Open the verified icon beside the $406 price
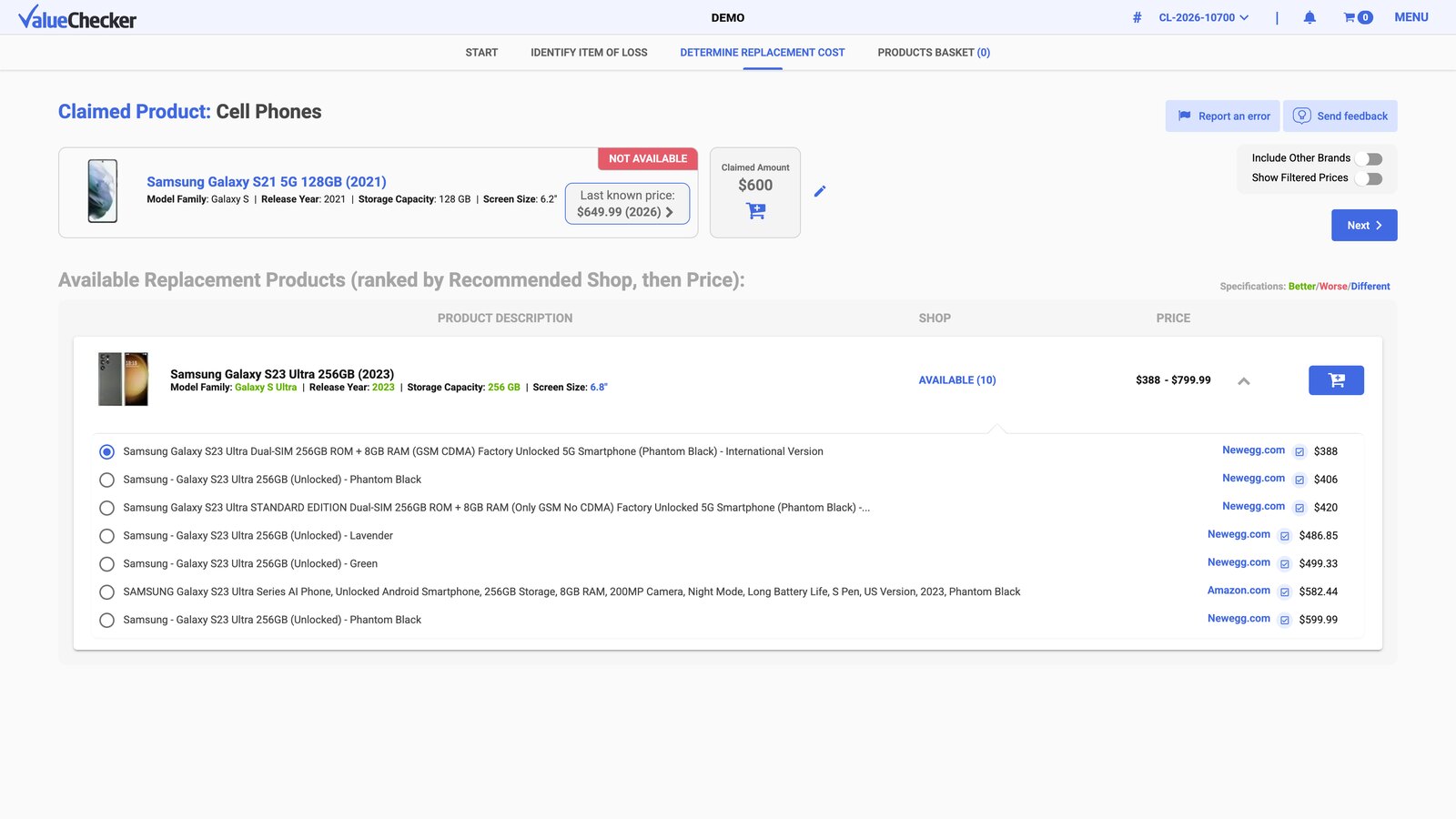 coord(1299,480)
